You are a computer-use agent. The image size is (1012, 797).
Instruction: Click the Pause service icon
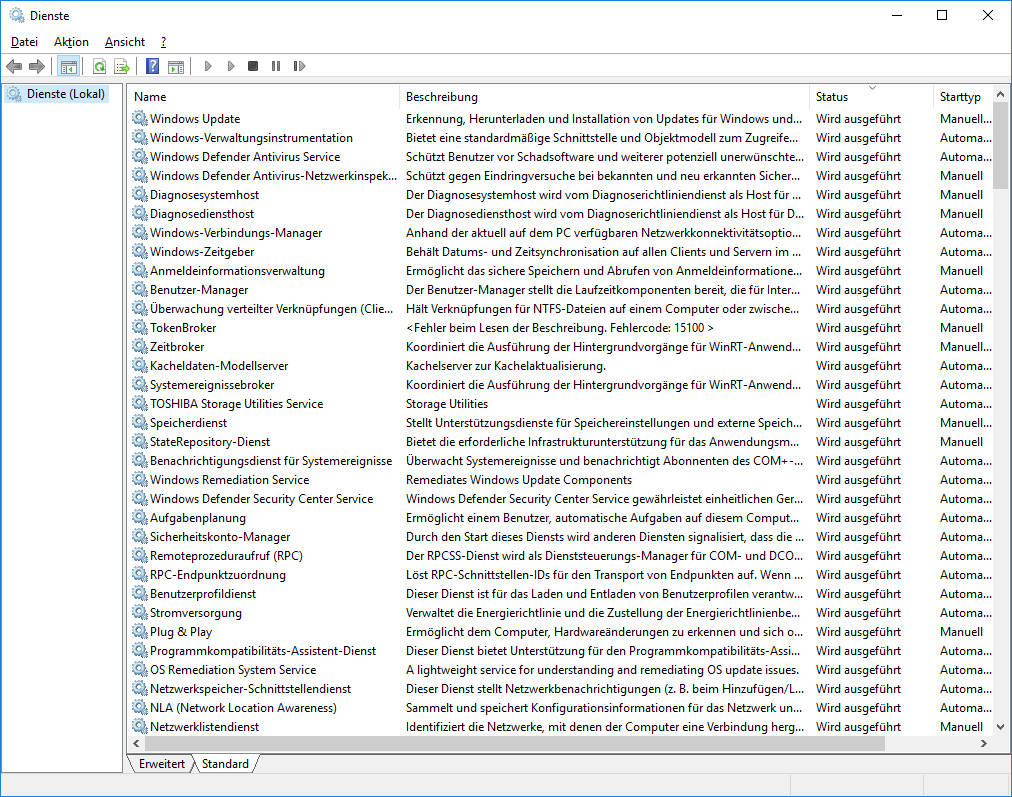point(276,66)
